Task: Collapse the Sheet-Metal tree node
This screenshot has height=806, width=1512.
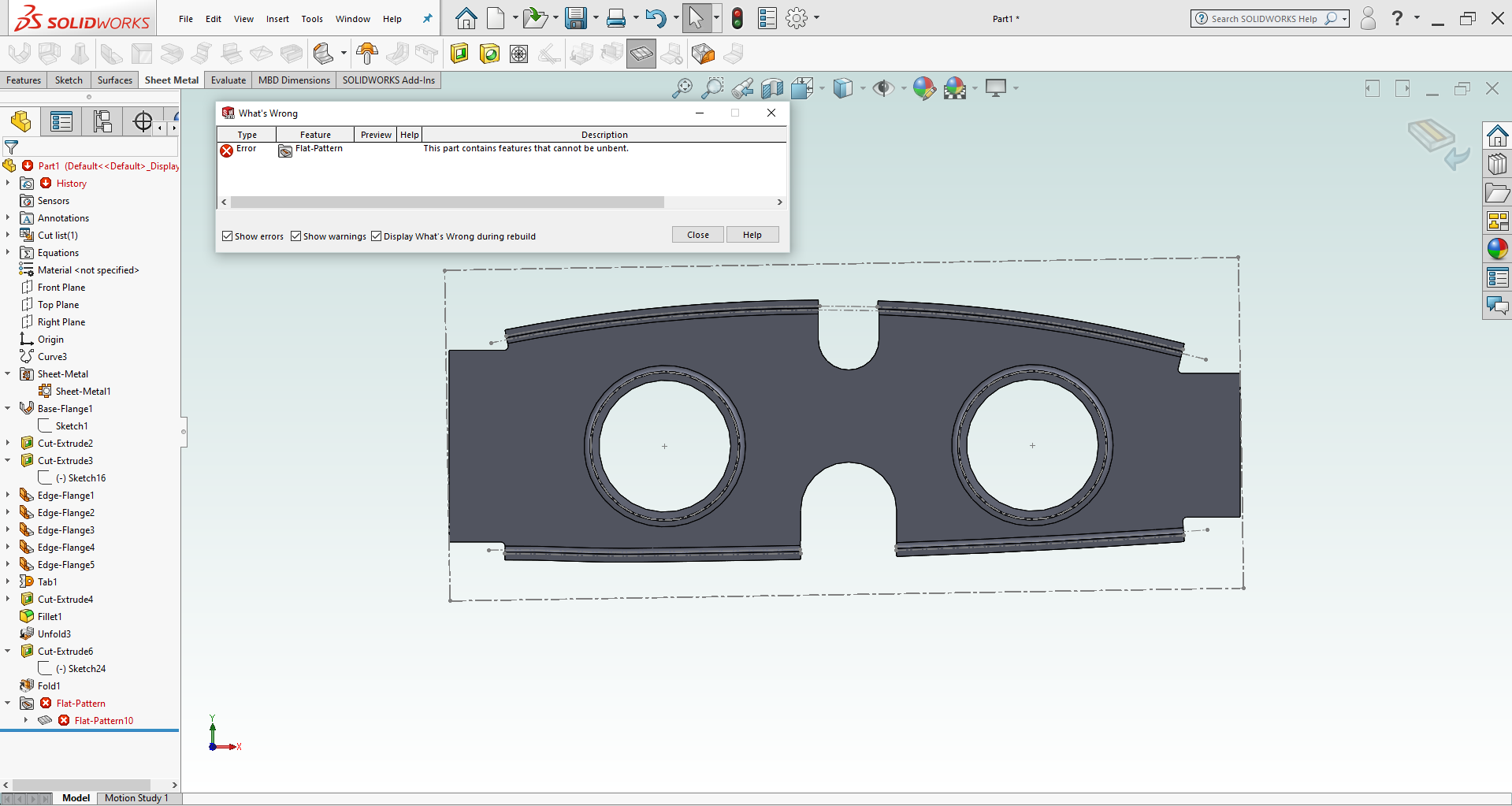Action: pyautogui.click(x=8, y=373)
